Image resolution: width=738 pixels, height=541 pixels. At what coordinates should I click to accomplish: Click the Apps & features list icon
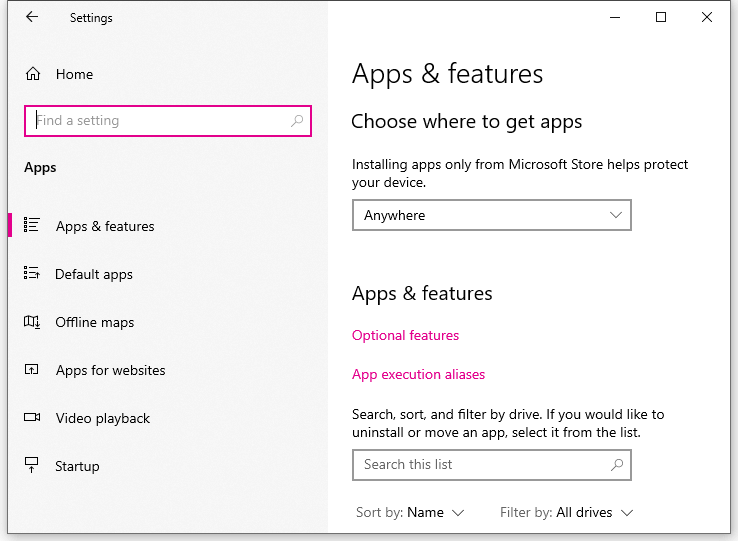point(32,225)
